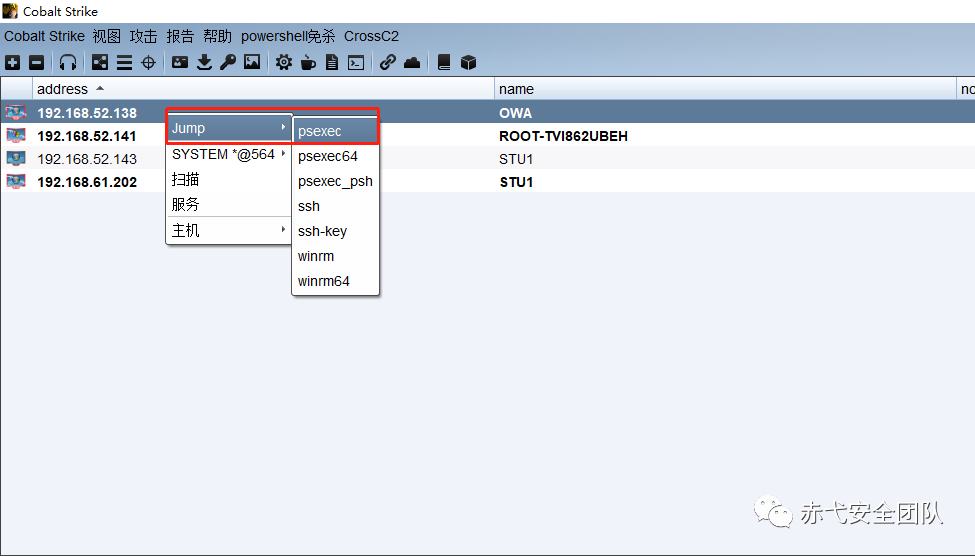
Task: Choose 服务 from the context menu
Action: point(229,204)
